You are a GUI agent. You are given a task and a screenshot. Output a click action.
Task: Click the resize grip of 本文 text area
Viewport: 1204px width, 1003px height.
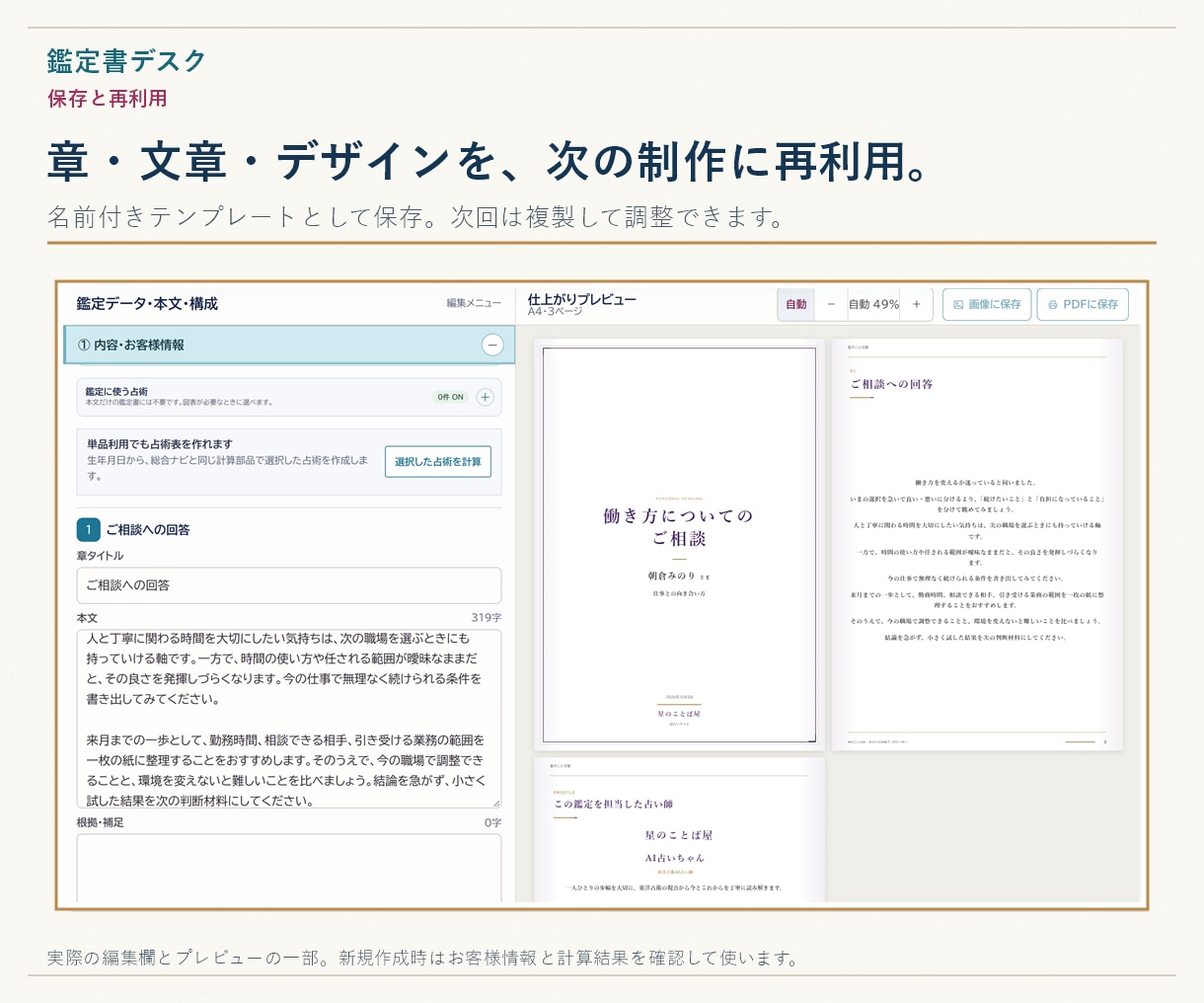(x=495, y=803)
